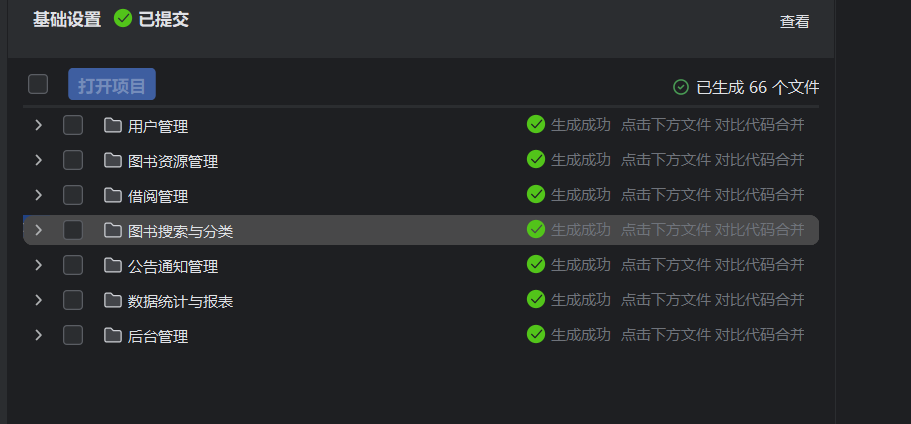Viewport: 911px width, 424px height.
Task: Expand the 借阅管理 tree node
Action: (x=38, y=195)
